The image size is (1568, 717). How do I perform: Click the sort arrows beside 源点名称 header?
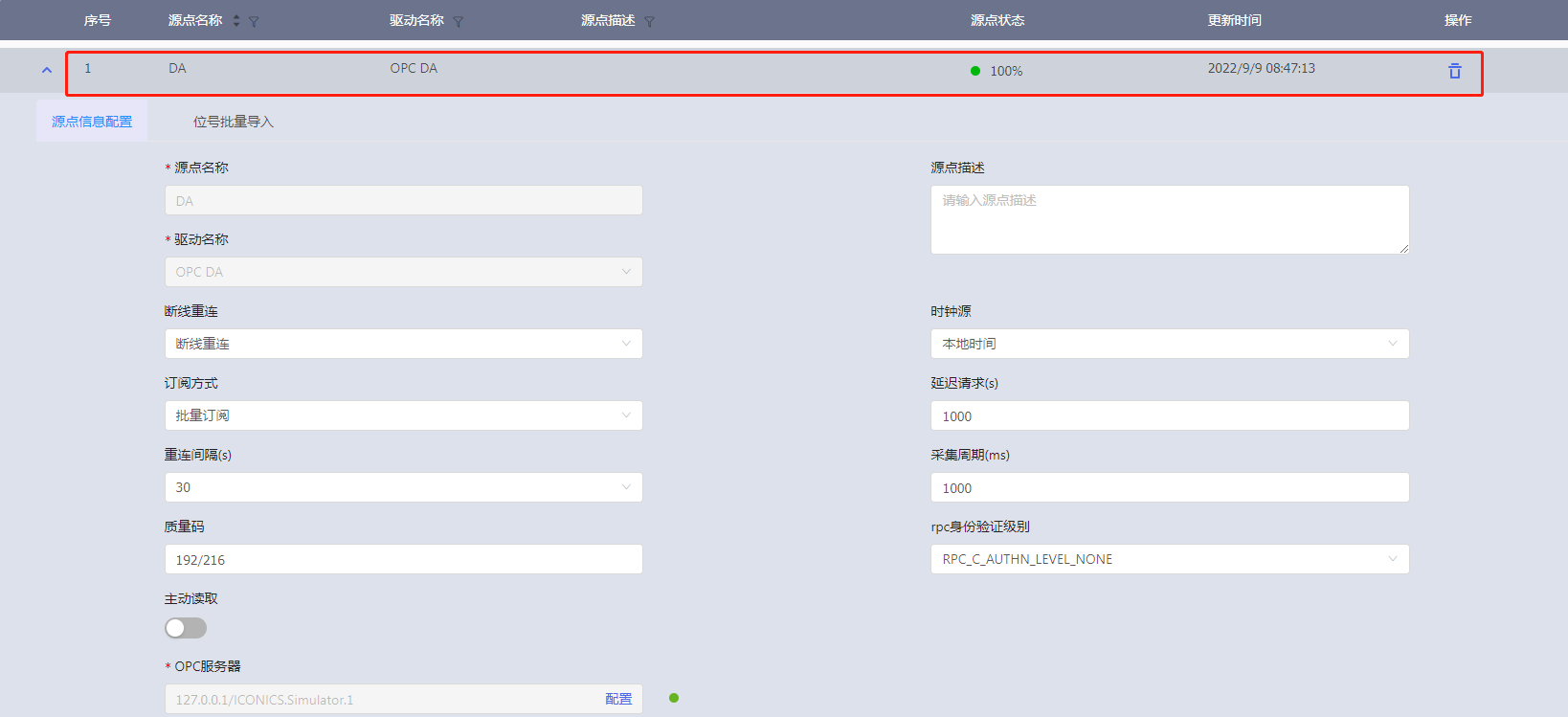(x=236, y=20)
